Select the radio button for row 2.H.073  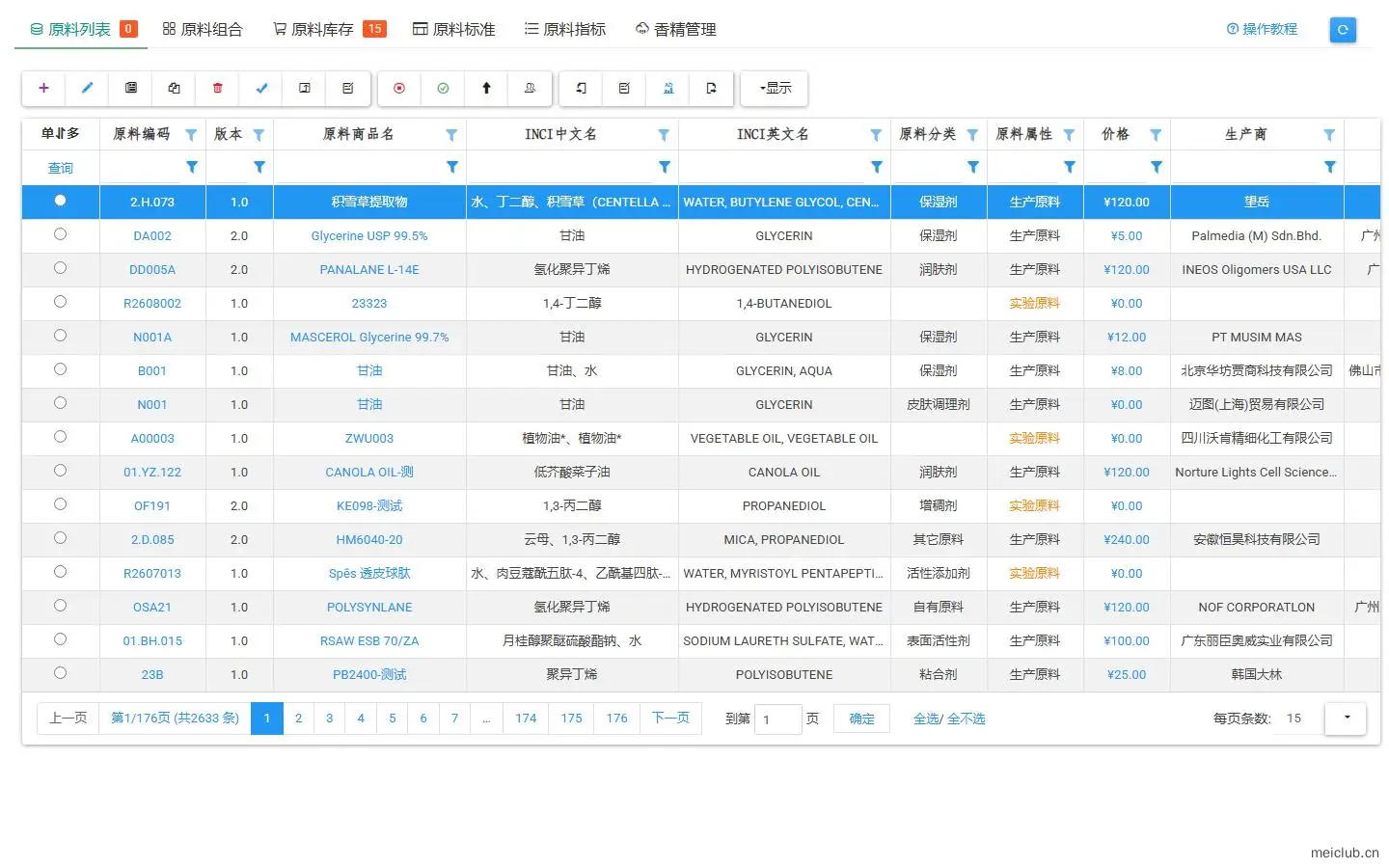[x=60, y=201]
